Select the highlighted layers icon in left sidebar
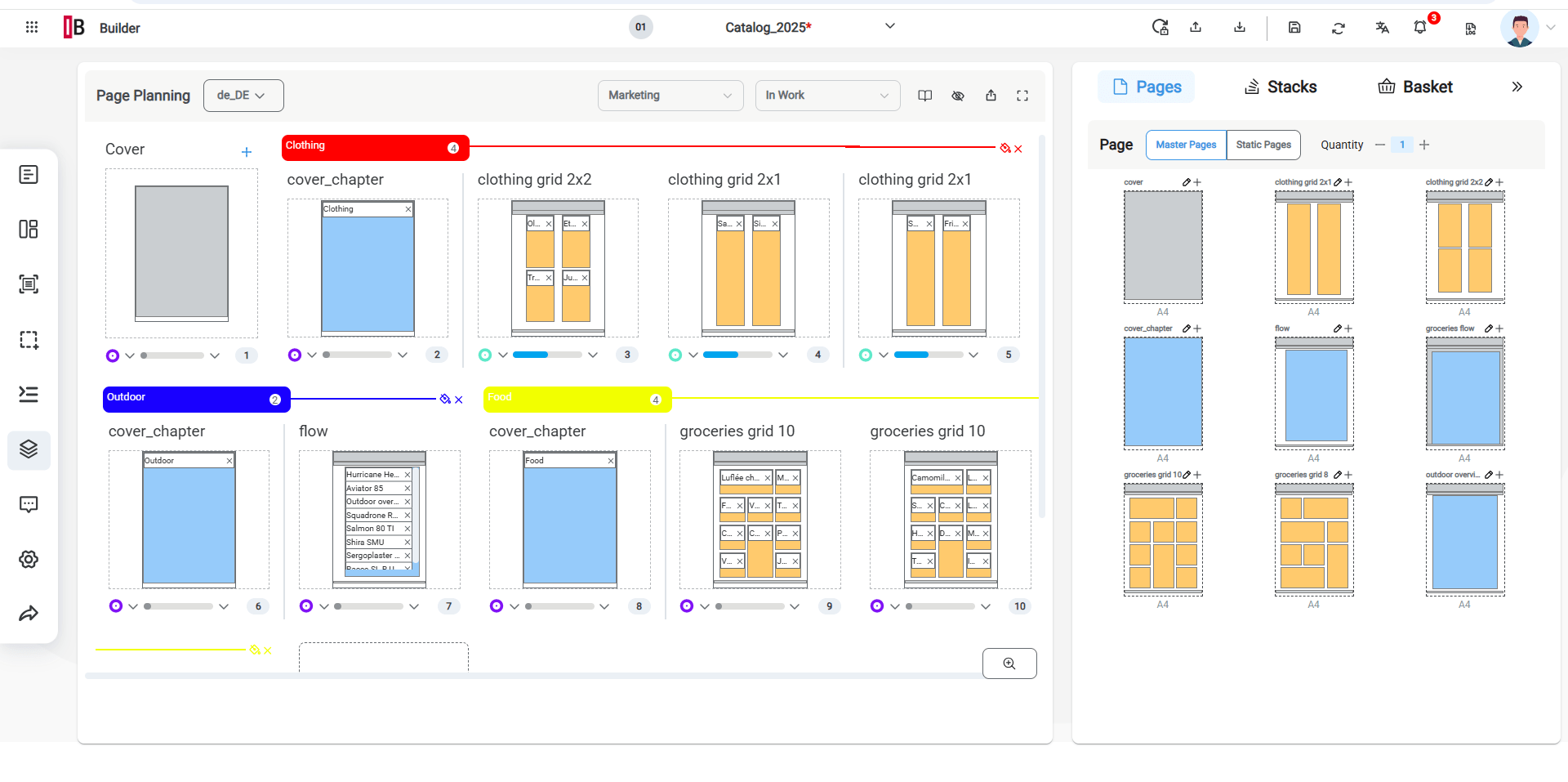Screen dimensions: 1568x782 [x=29, y=449]
